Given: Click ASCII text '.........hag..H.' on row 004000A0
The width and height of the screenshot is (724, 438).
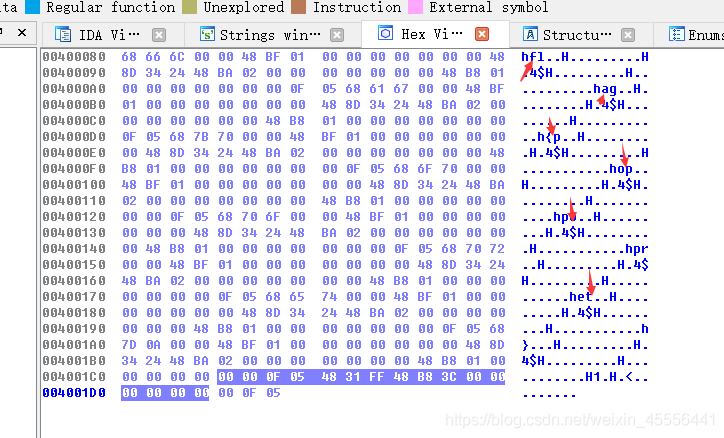Looking at the screenshot, I should tap(585, 89).
